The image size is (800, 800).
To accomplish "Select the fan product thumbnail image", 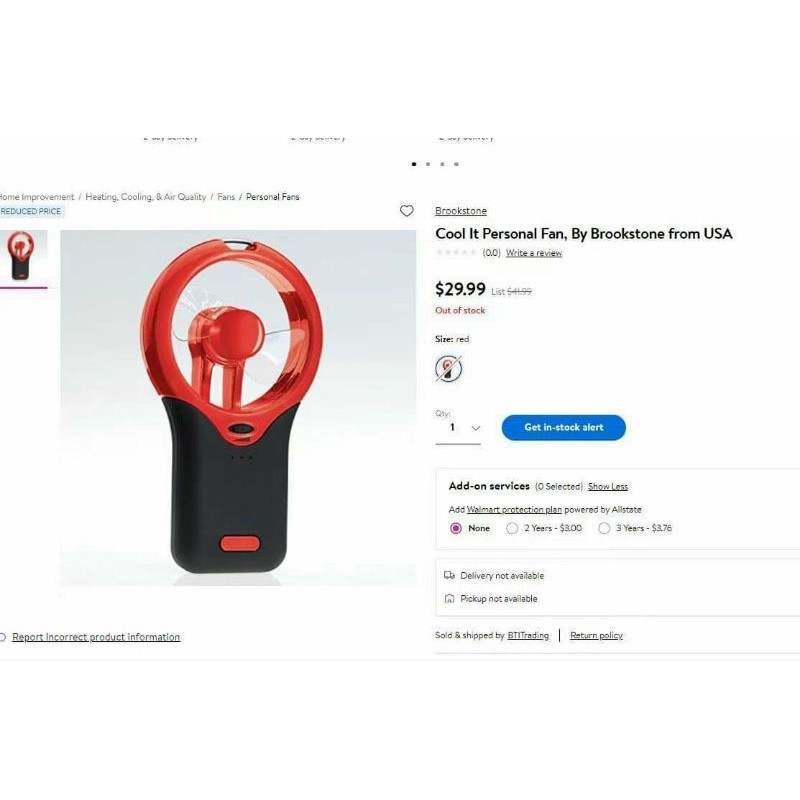I will [x=23, y=256].
